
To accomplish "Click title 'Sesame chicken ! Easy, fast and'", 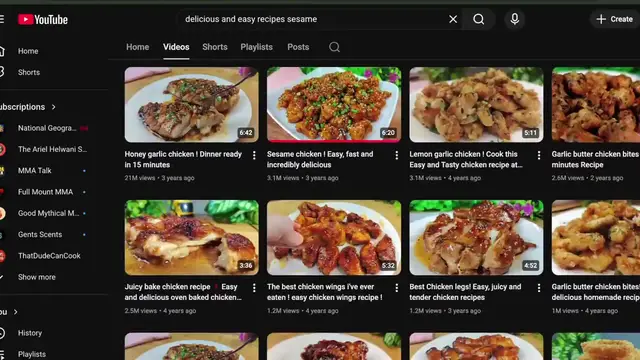I will pos(320,154).
